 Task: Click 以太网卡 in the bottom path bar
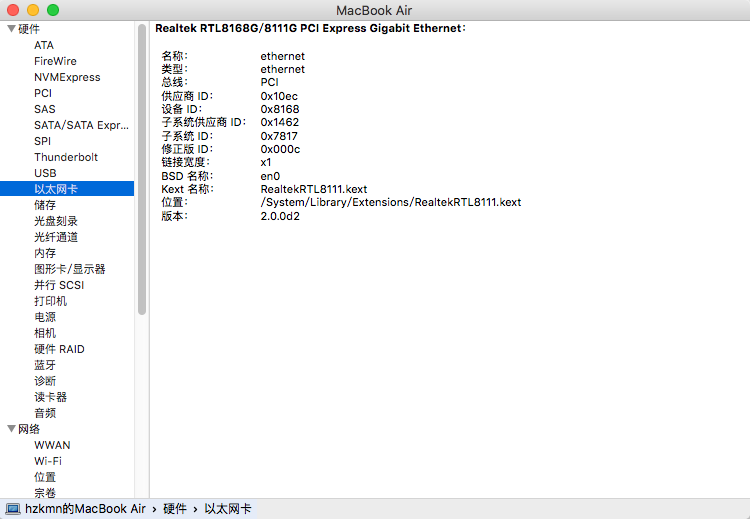[228, 509]
